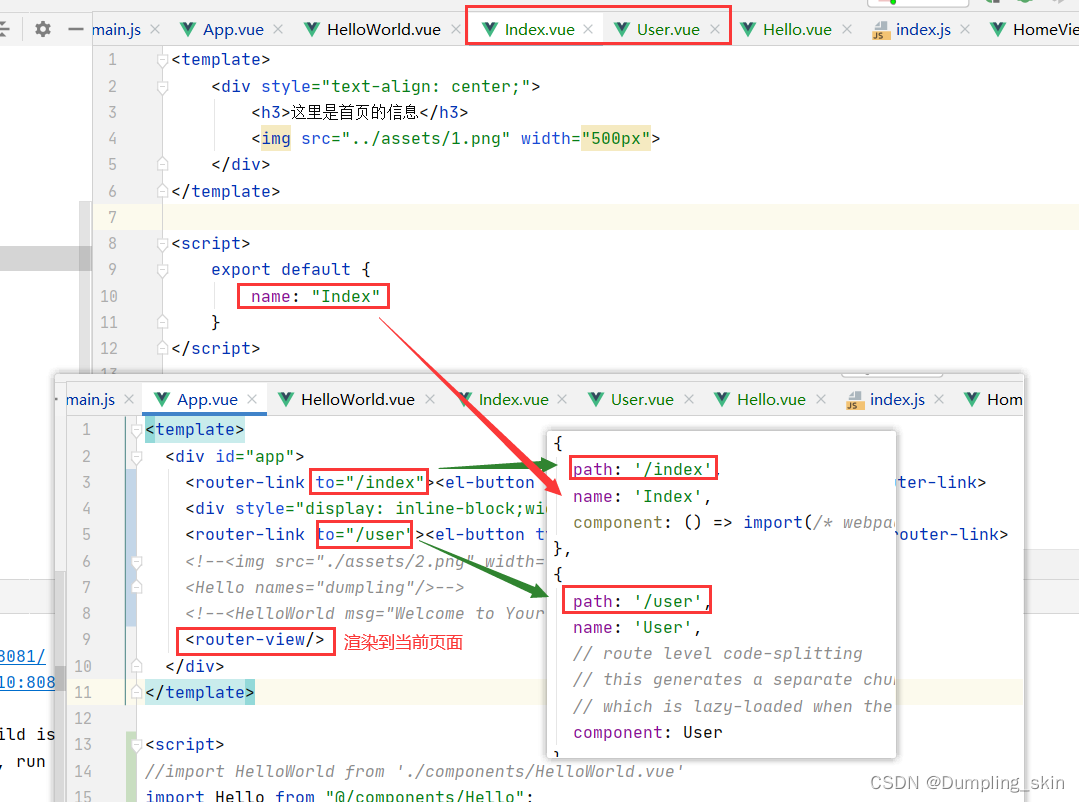Open Hello.vue tab in lower window
The width and height of the screenshot is (1079, 802).
pyautogui.click(x=771, y=399)
